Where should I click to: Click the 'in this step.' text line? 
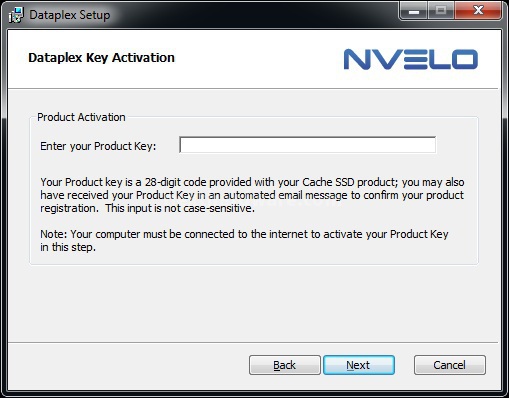click(x=68, y=247)
